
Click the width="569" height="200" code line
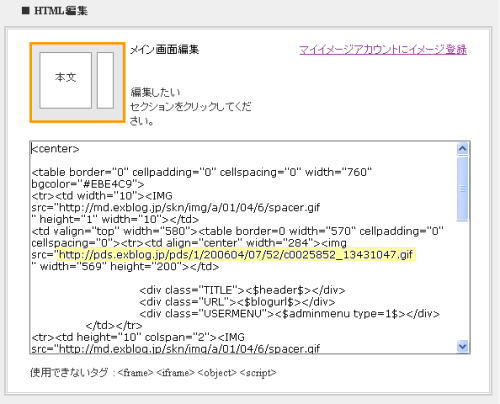[x=125, y=267]
